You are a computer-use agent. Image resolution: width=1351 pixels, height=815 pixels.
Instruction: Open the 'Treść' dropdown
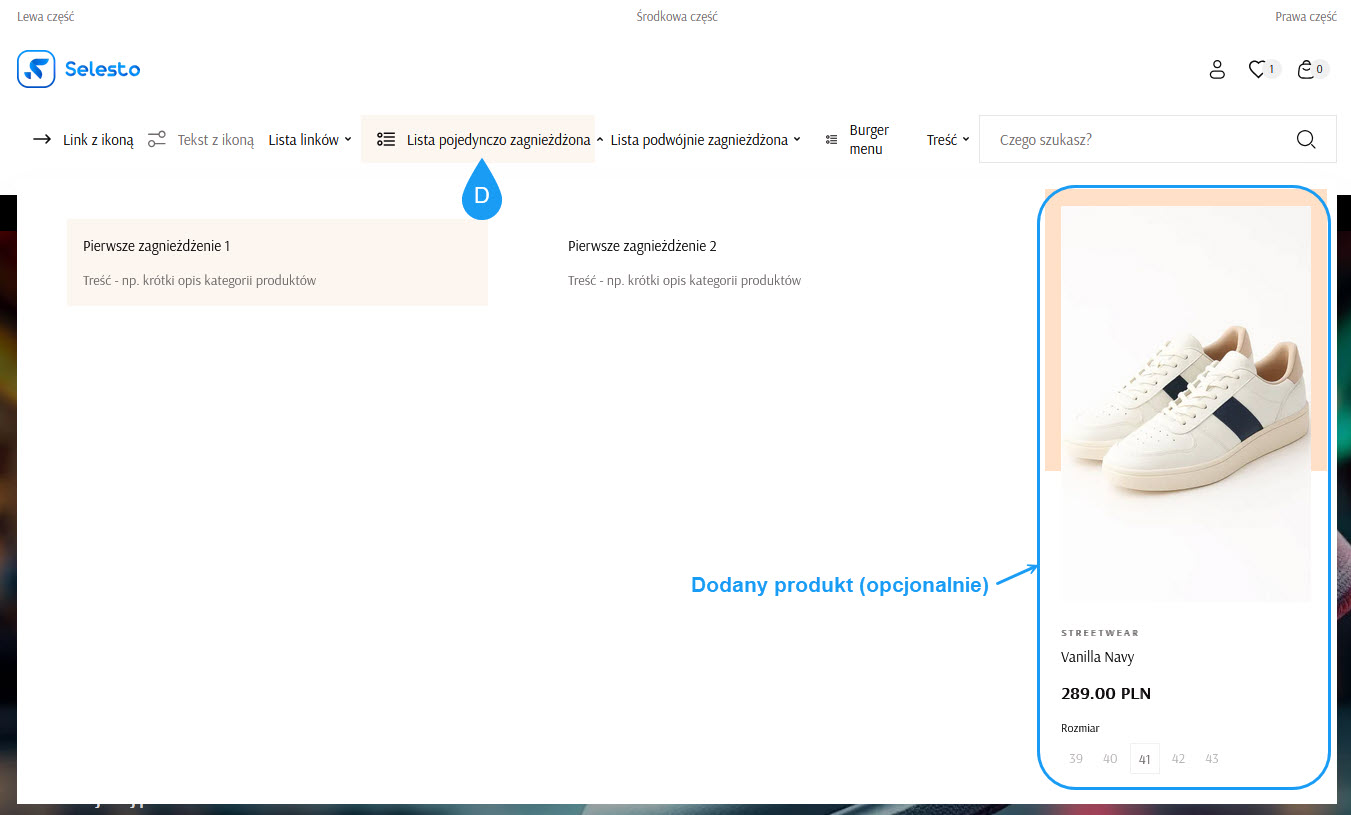[946, 139]
